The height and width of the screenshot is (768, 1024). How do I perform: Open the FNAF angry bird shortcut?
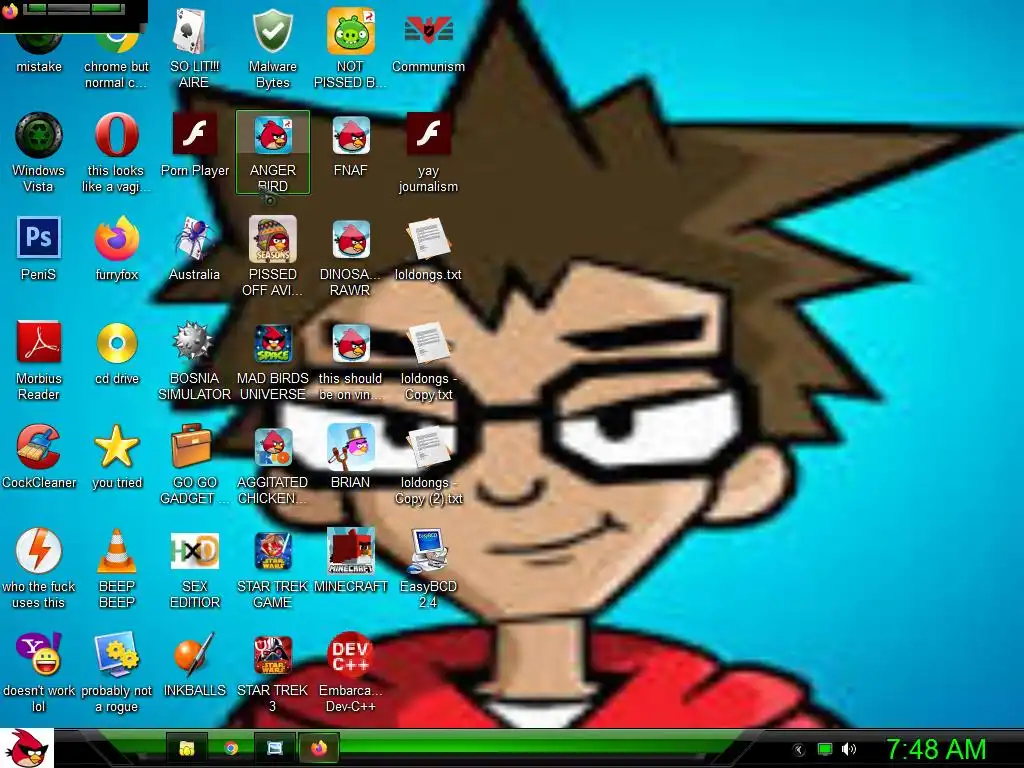click(351, 145)
